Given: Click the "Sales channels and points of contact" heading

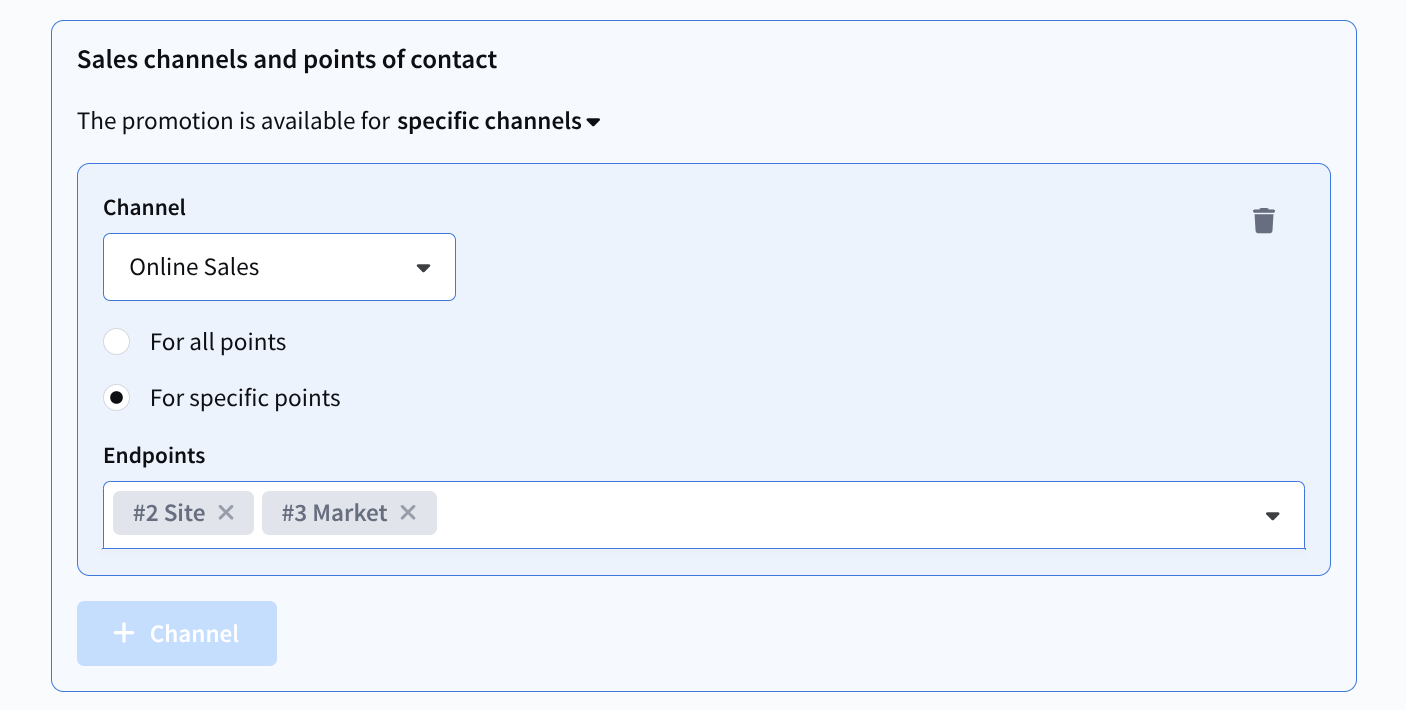Looking at the screenshot, I should point(287,60).
